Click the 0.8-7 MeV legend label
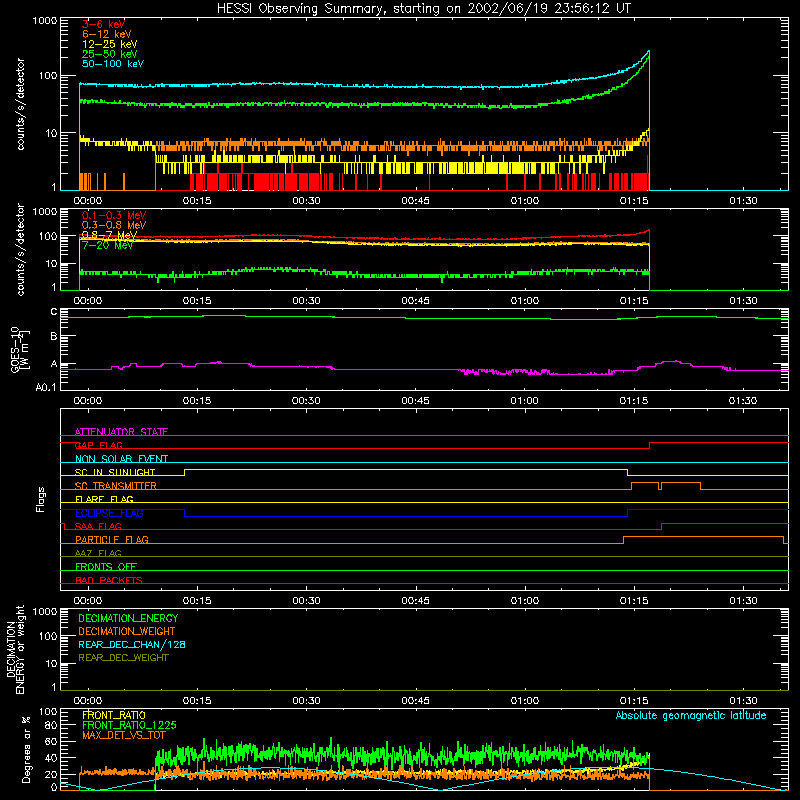This screenshot has width=800, height=800. point(109,235)
